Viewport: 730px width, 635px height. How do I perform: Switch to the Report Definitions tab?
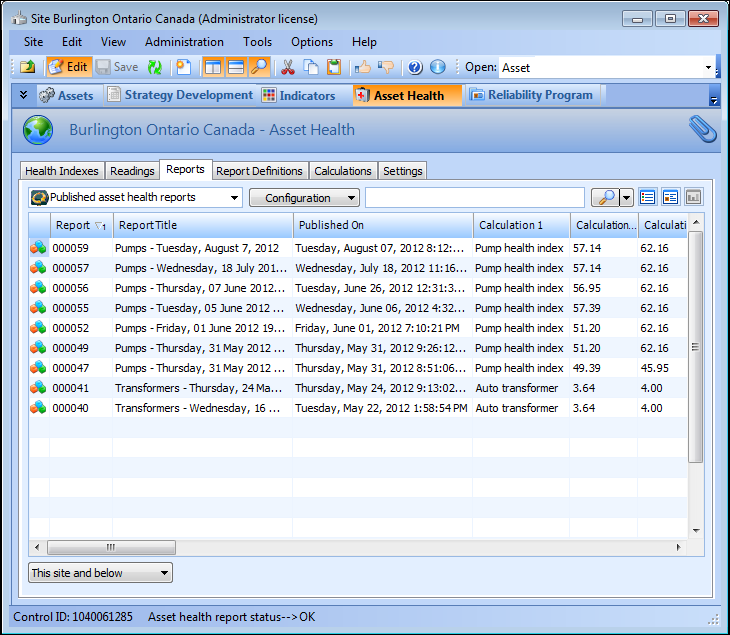coord(259,171)
